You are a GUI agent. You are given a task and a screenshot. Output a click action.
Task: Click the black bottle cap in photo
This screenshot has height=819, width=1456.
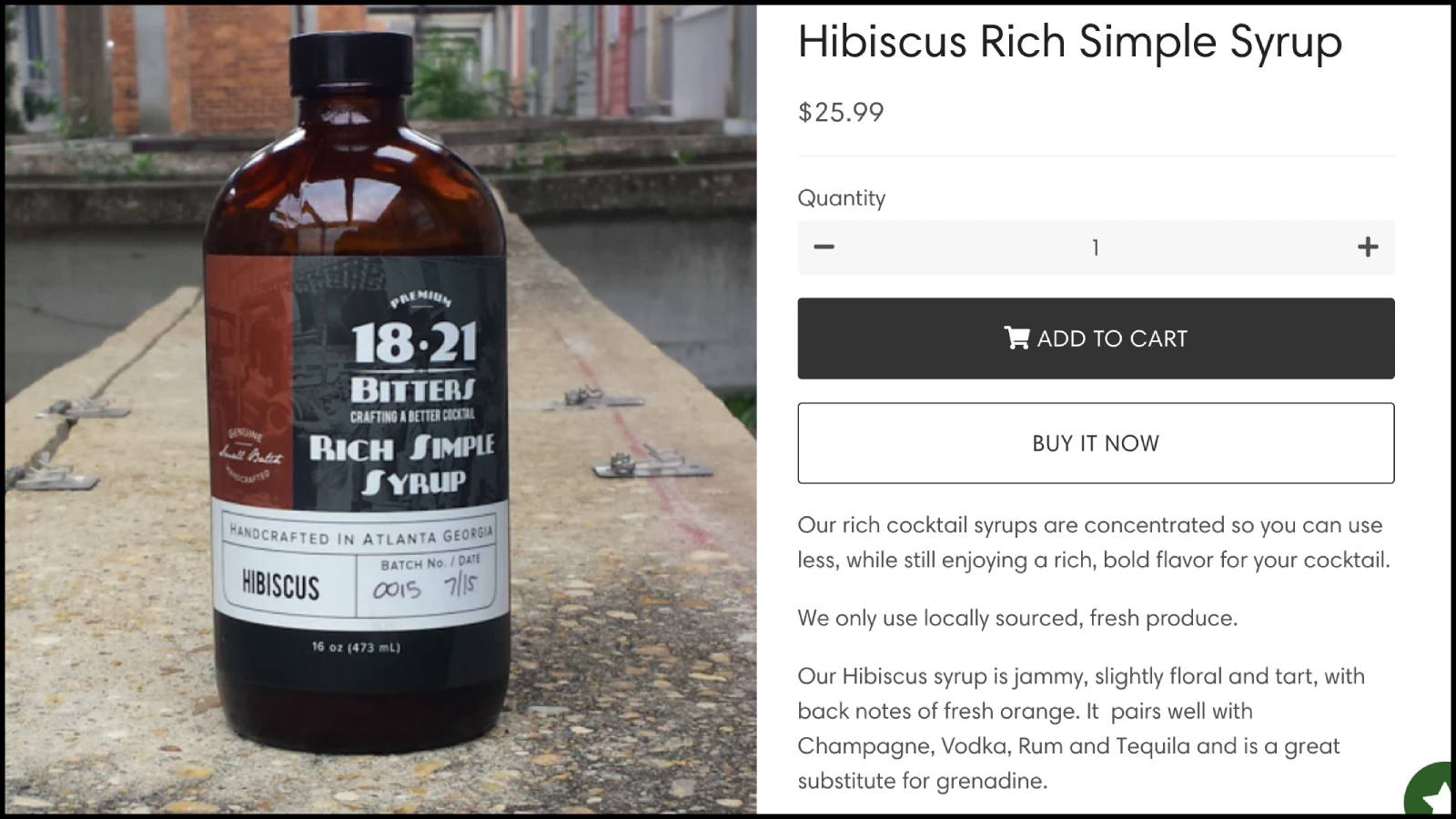[x=350, y=63]
